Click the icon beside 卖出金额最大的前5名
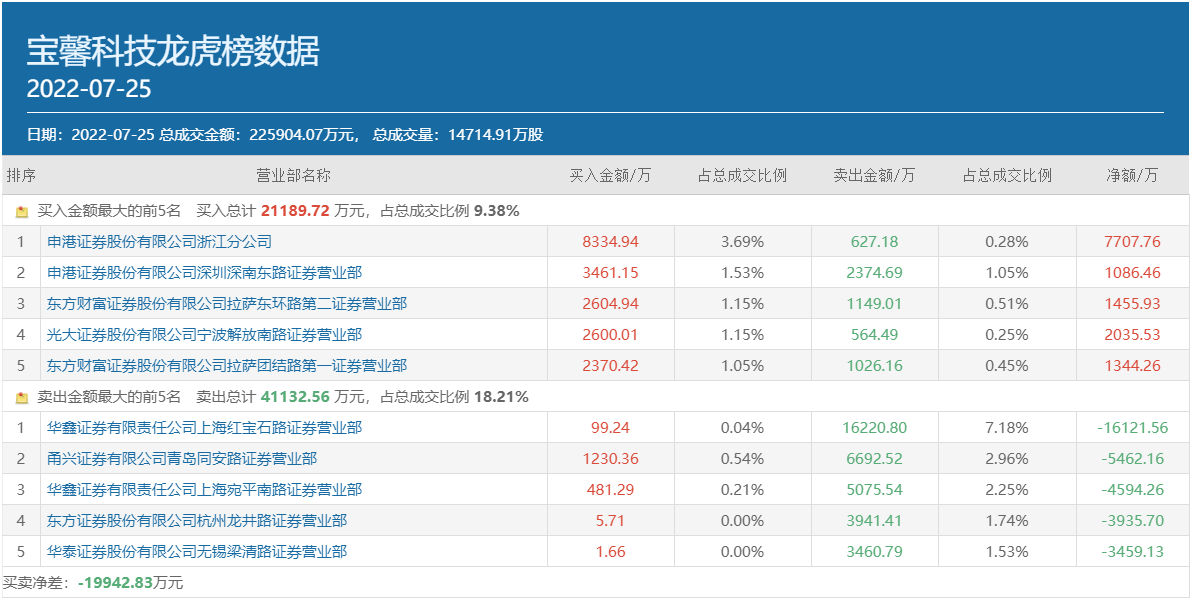Screen dimensions: 1191x601 tap(22, 398)
